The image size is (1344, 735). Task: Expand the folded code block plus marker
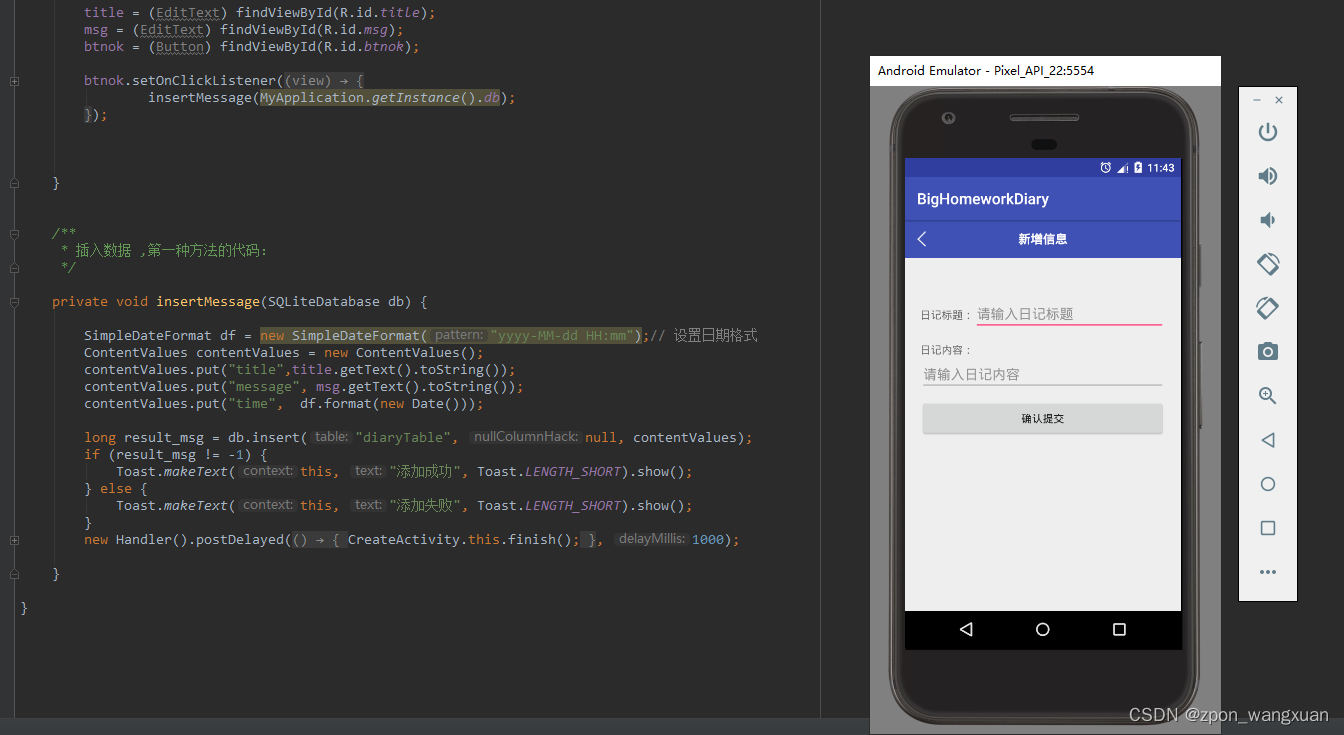click(14, 539)
